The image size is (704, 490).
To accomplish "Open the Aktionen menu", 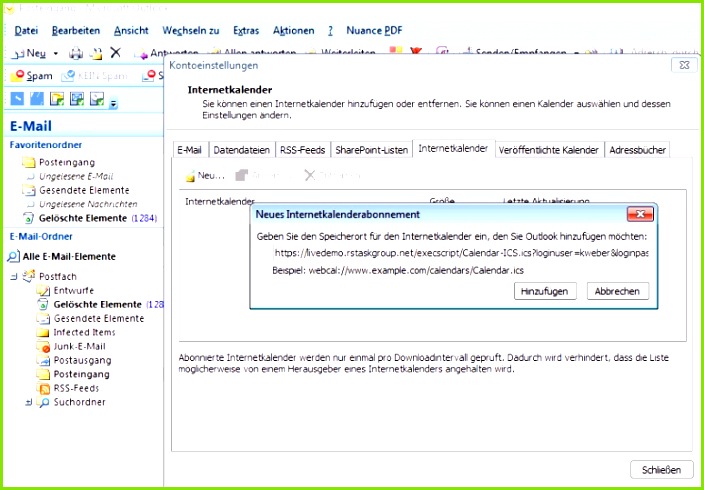I will (294, 31).
